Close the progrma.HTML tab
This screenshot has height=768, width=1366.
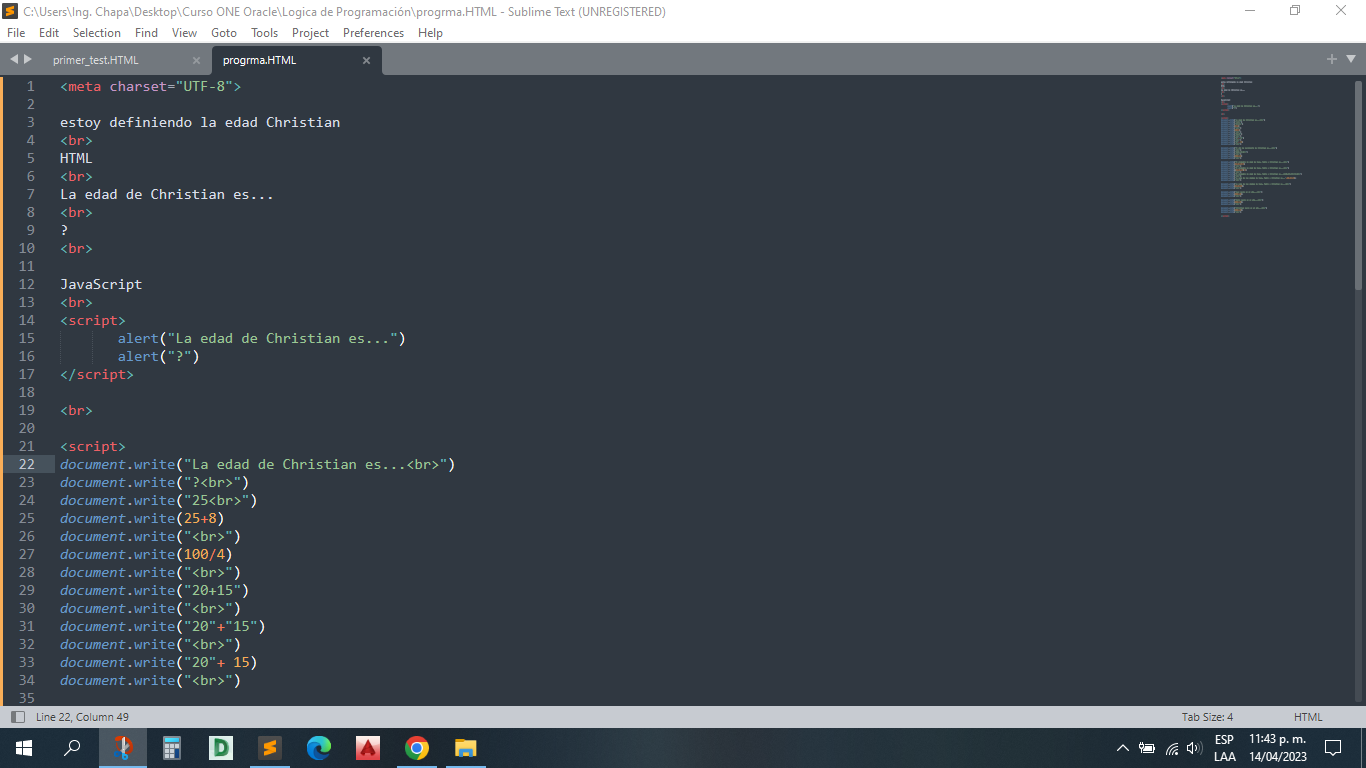point(366,60)
